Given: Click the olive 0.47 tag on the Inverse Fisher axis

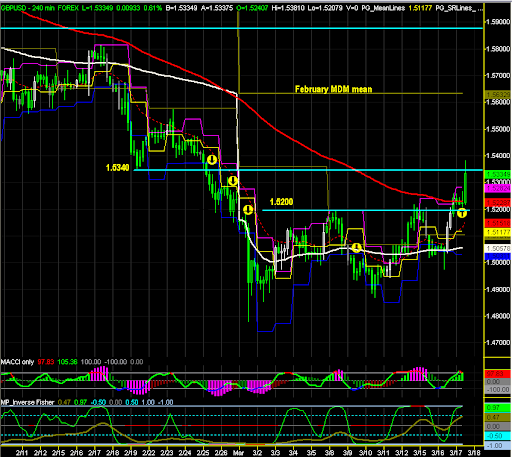Looking at the screenshot, I should [x=498, y=417].
